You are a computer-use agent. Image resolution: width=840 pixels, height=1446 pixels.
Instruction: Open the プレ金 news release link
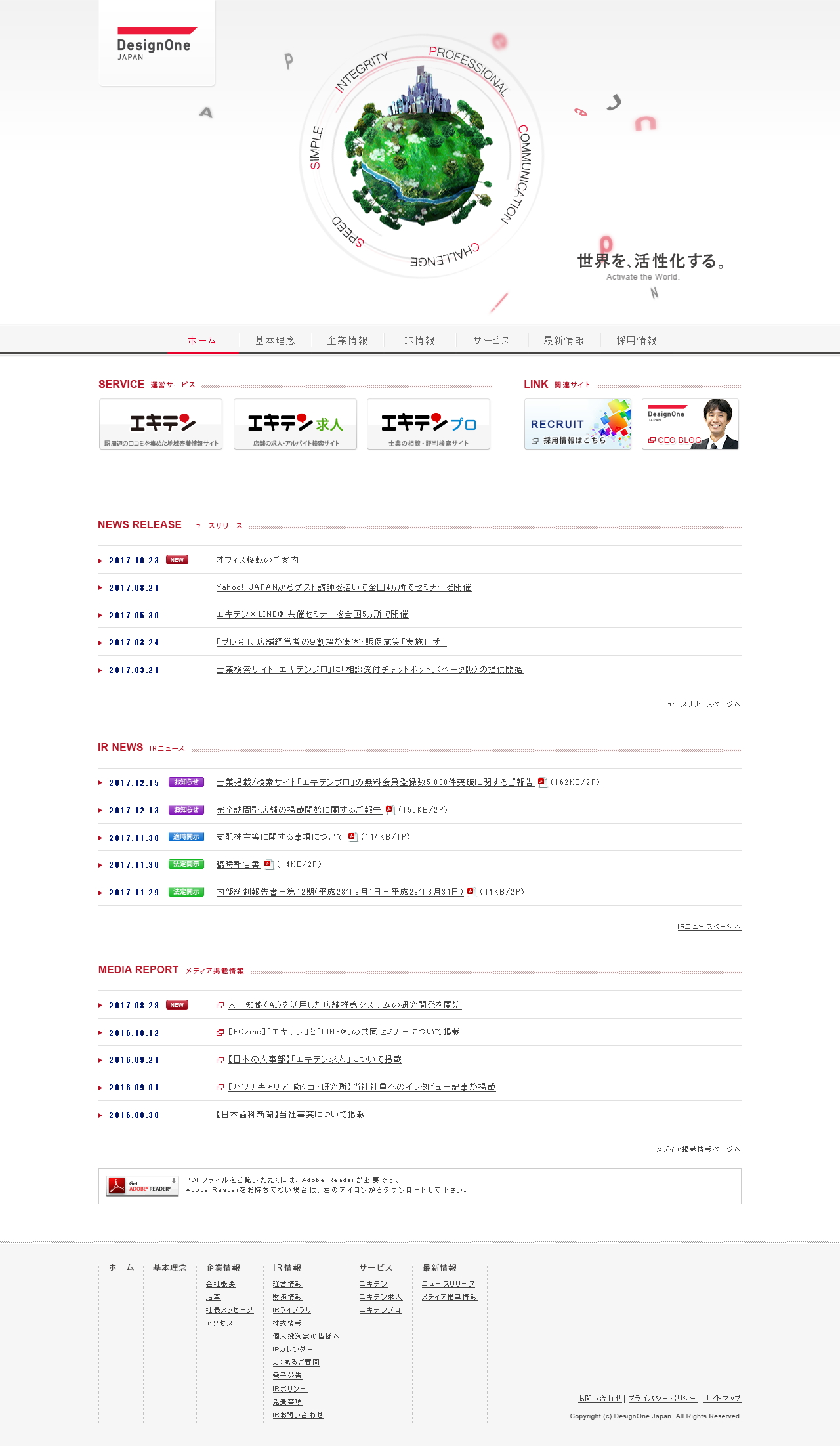coord(331,642)
